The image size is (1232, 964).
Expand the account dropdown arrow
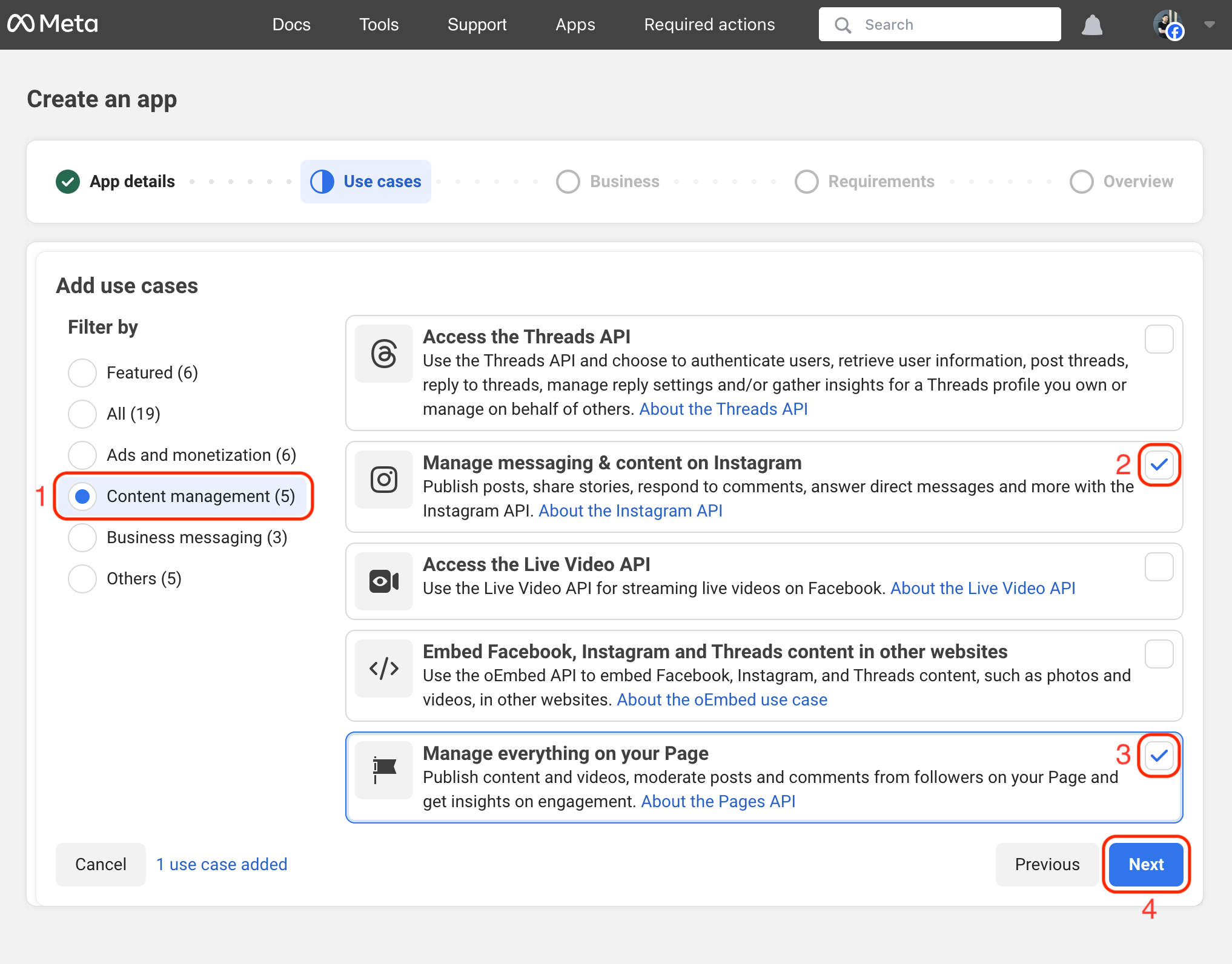(x=1210, y=25)
